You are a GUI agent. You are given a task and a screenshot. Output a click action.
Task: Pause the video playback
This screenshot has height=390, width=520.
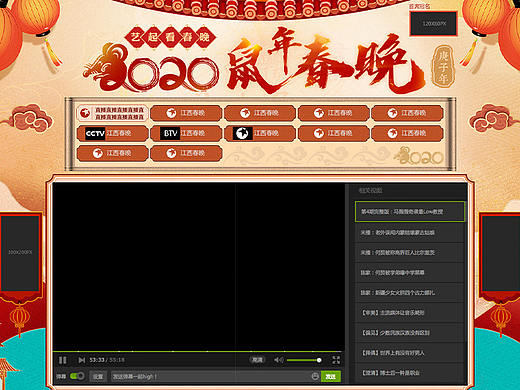pos(62,360)
